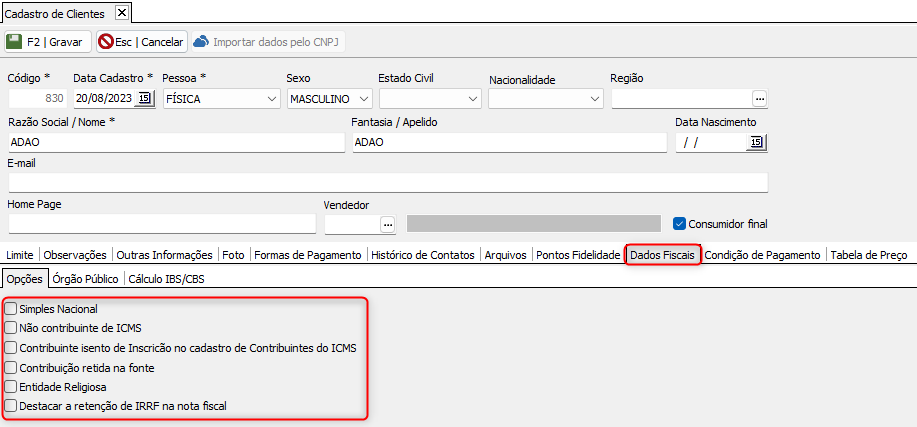Switch to the Formas de Pagamento tab
Screen dimensions: 917x427
click(x=308, y=255)
